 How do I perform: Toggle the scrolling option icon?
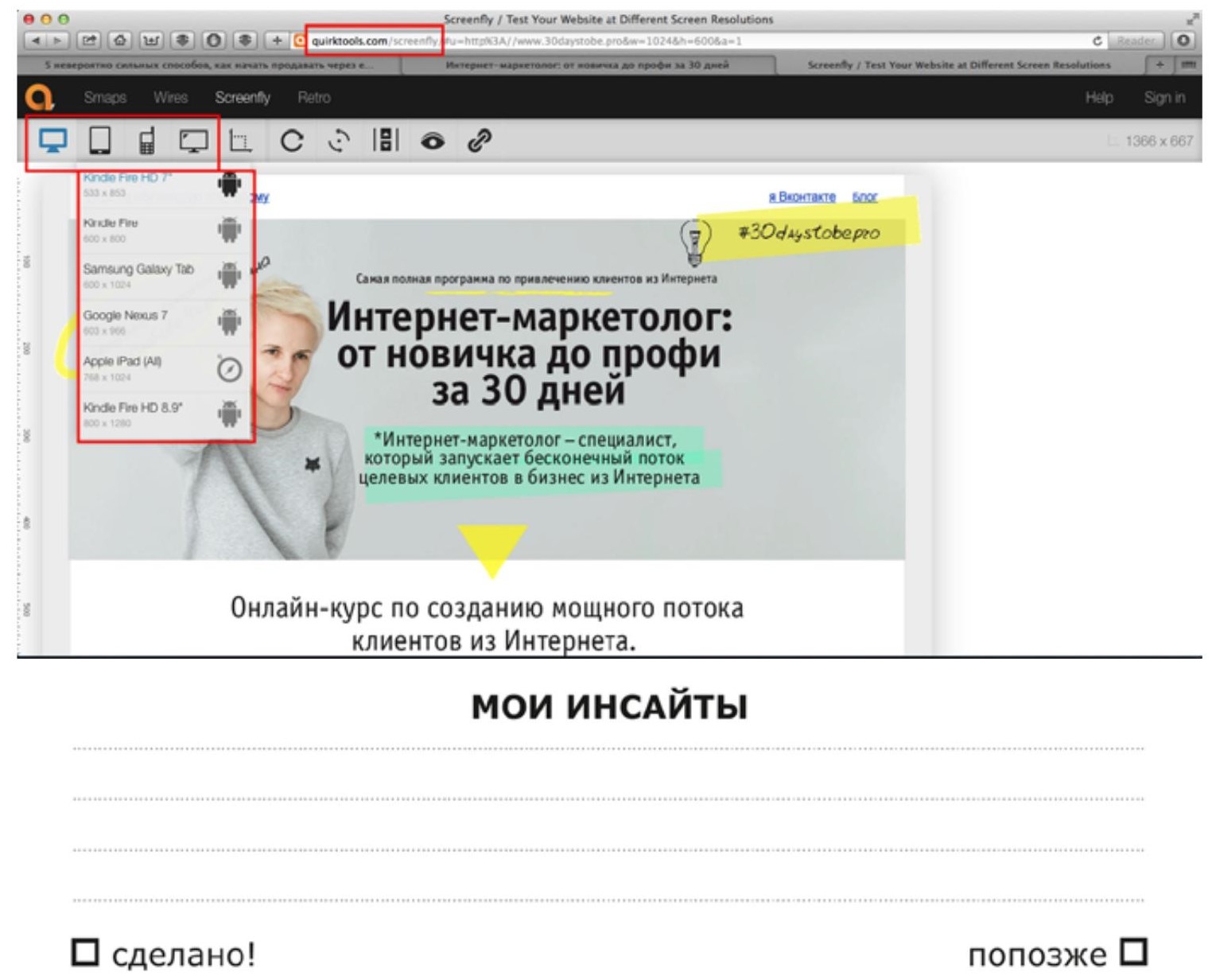pos(386,141)
